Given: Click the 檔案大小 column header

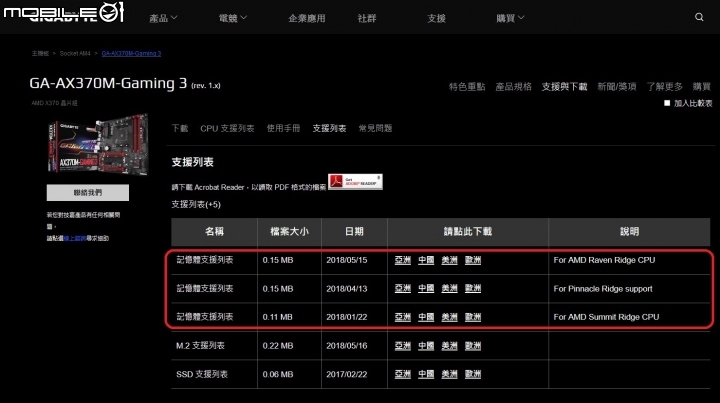Looking at the screenshot, I should tap(289, 232).
